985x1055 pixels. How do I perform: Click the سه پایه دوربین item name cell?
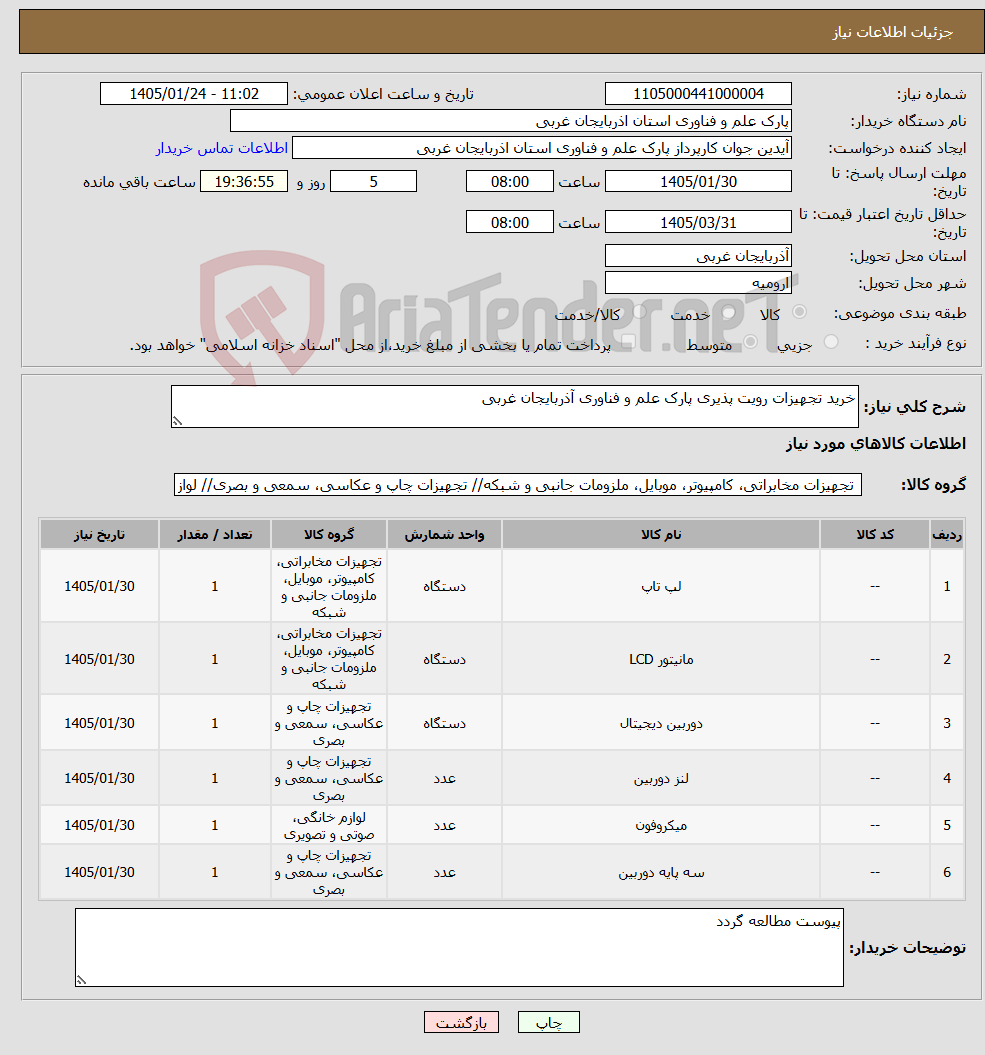(x=661, y=873)
